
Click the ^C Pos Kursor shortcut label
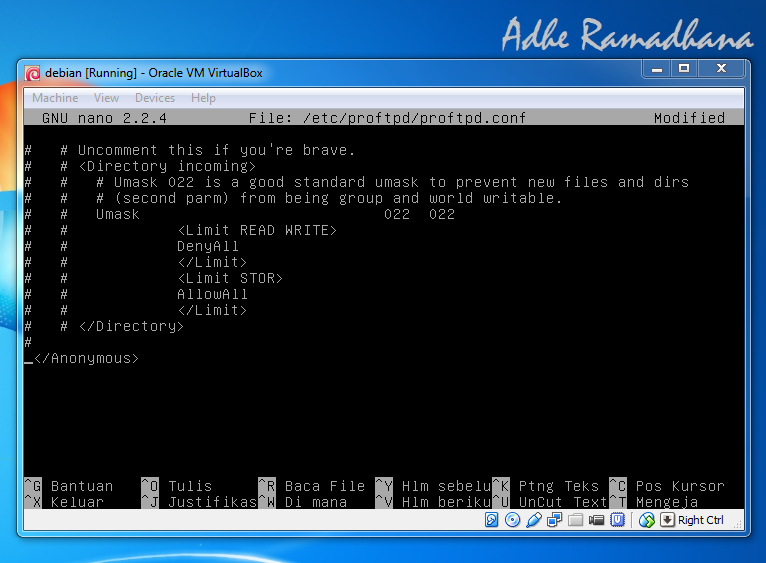(x=667, y=486)
